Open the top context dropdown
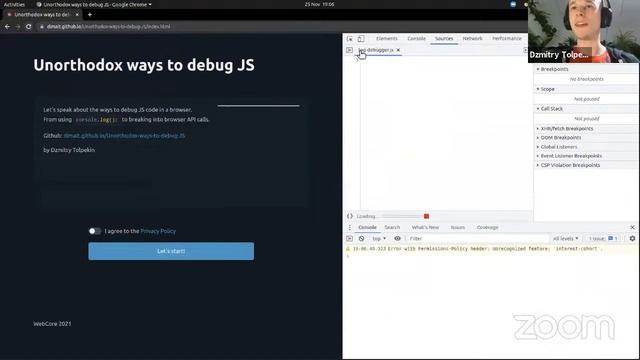 (378, 238)
